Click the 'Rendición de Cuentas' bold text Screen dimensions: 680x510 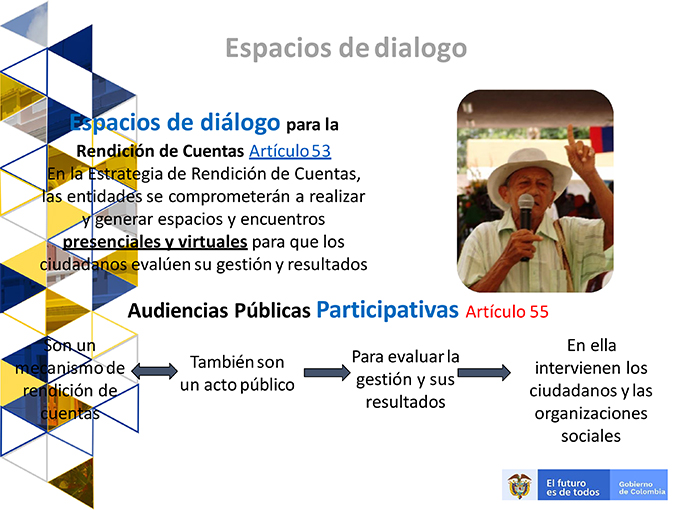click(160, 151)
